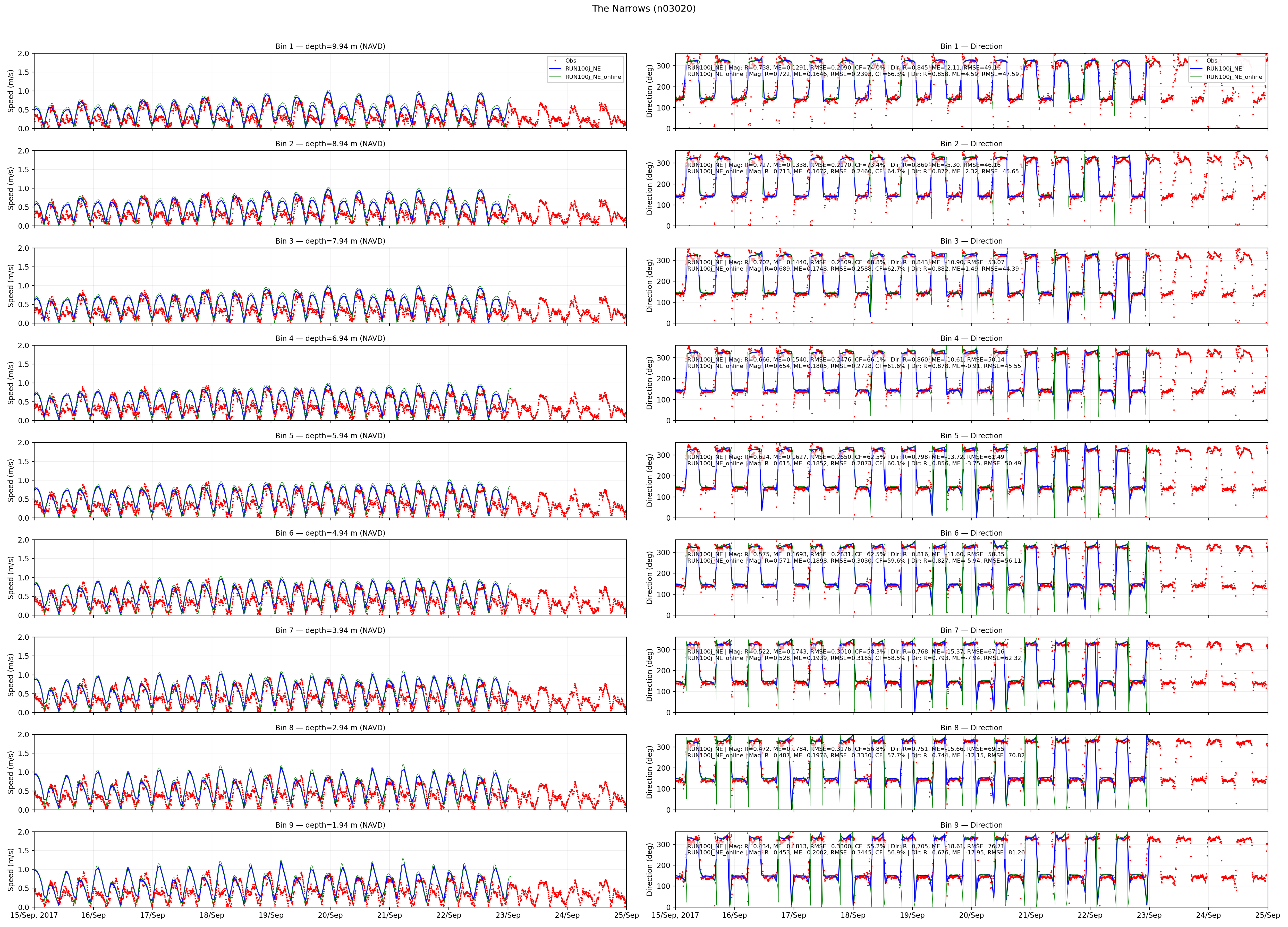Viewport: 1288px width, 927px height.
Task: Click the "Bin 4 — depth=6.94 m (NAVD)" title
Action: [x=330, y=338]
